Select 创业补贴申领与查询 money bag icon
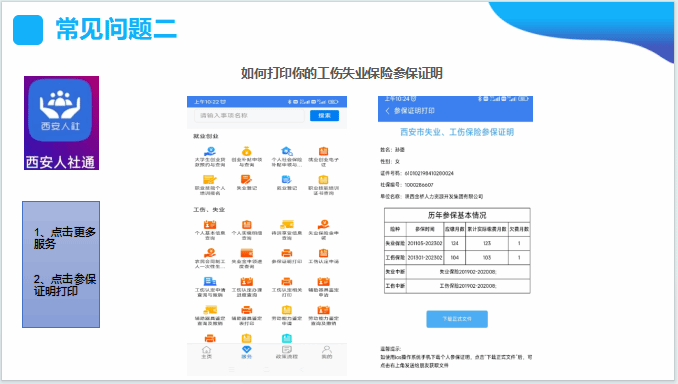678x384 pixels. pyautogui.click(x=246, y=151)
